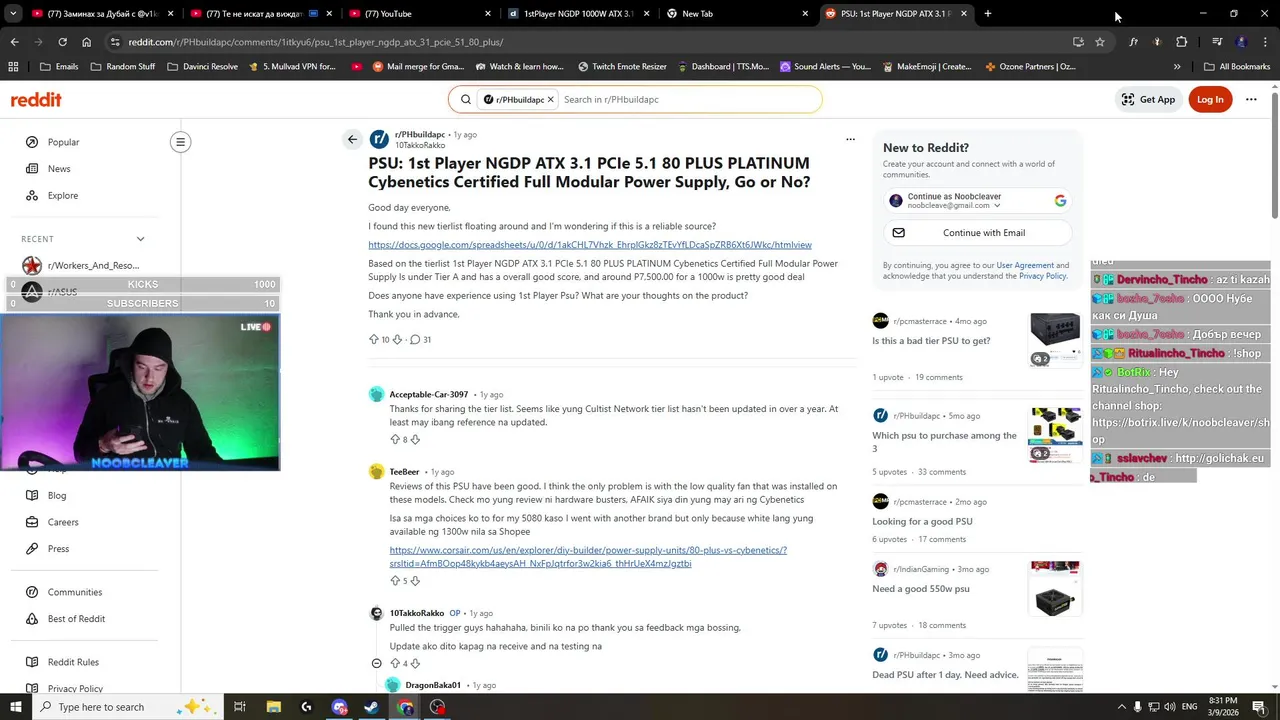This screenshot has width=1280, height=720.
Task: Click the Get App button
Action: coord(1148,99)
